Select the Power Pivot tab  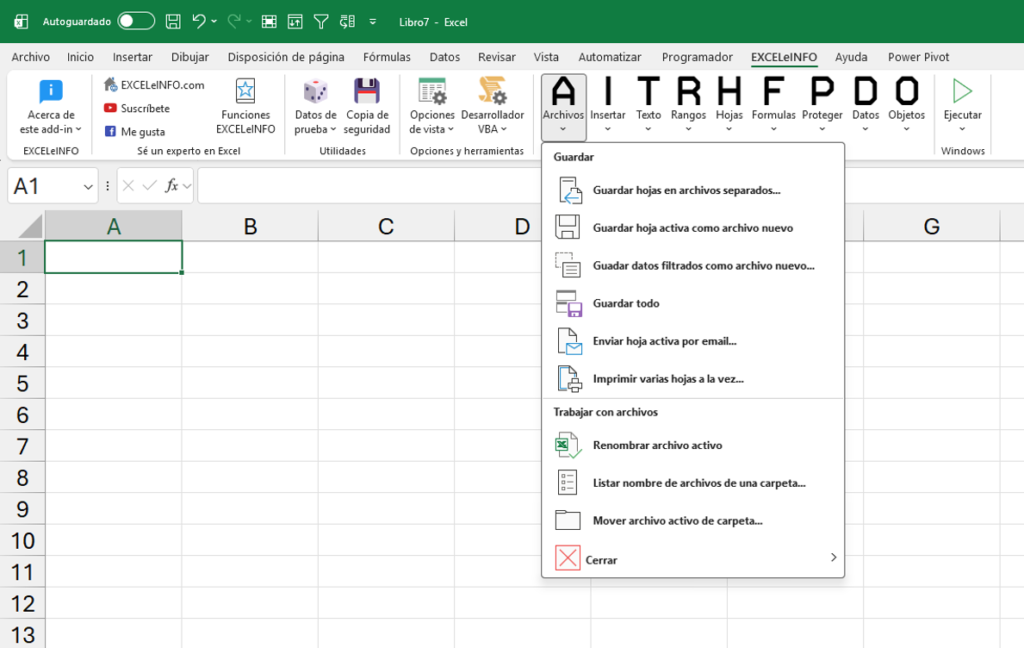(918, 57)
